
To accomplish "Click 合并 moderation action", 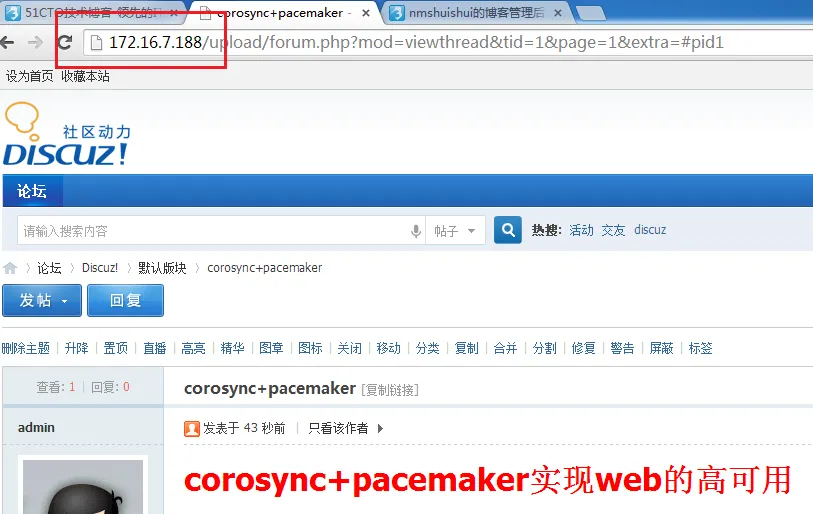I will pyautogui.click(x=506, y=348).
